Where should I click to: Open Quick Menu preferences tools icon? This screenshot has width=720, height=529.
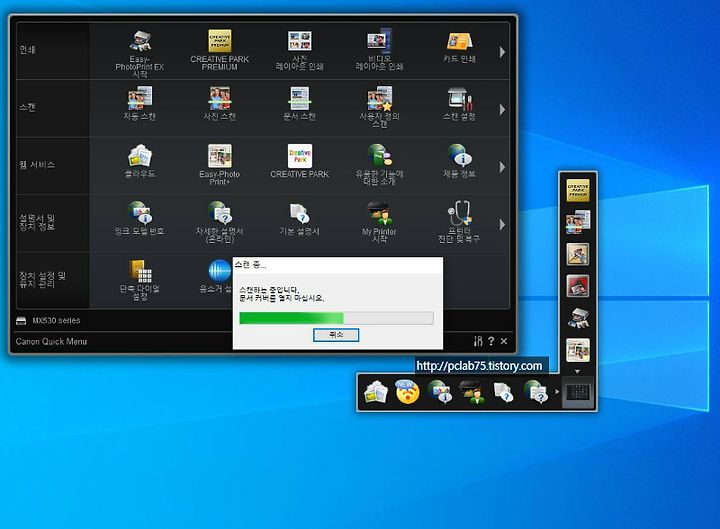pyautogui.click(x=478, y=341)
